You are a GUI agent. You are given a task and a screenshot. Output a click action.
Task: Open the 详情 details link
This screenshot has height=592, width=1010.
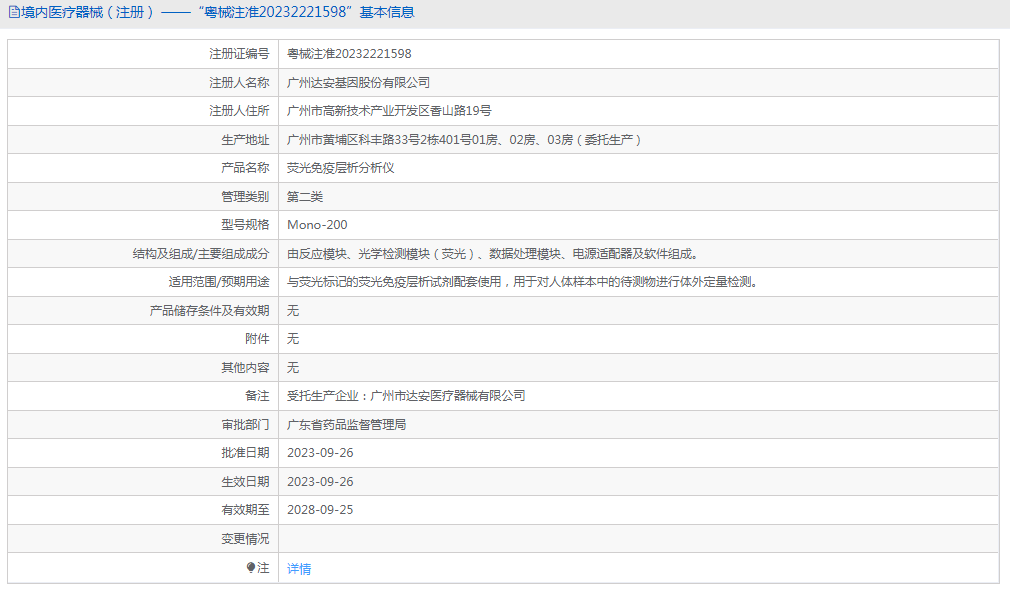(299, 569)
